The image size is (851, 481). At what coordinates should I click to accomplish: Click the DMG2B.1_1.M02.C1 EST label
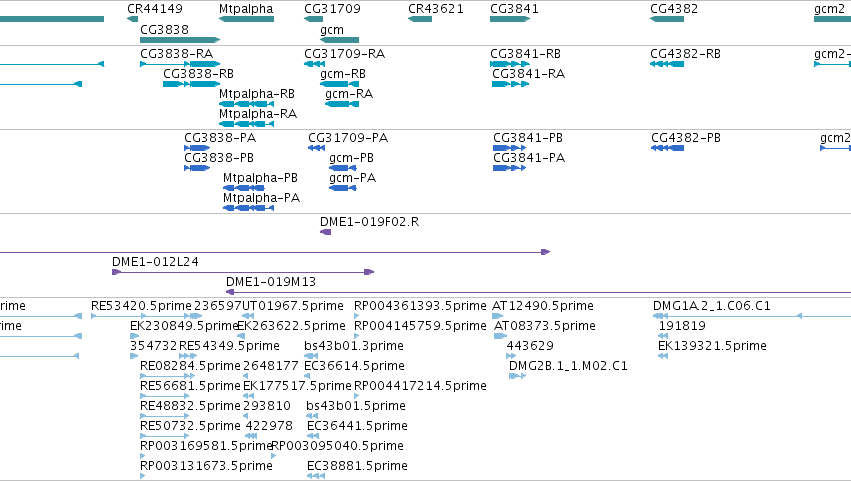(x=568, y=366)
